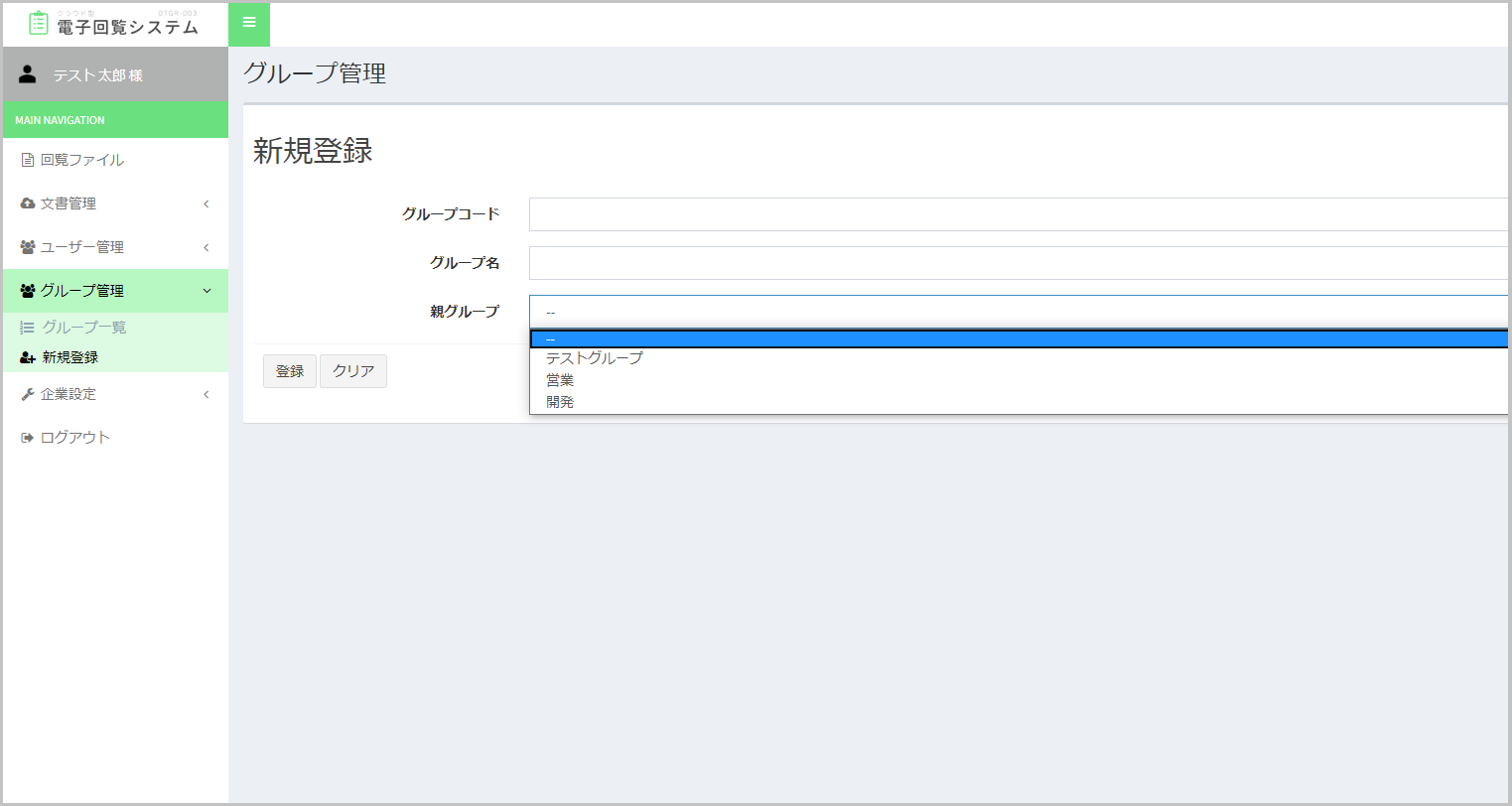Click the ユーザー管理 users icon
The image size is (1512, 806).
tap(28, 247)
